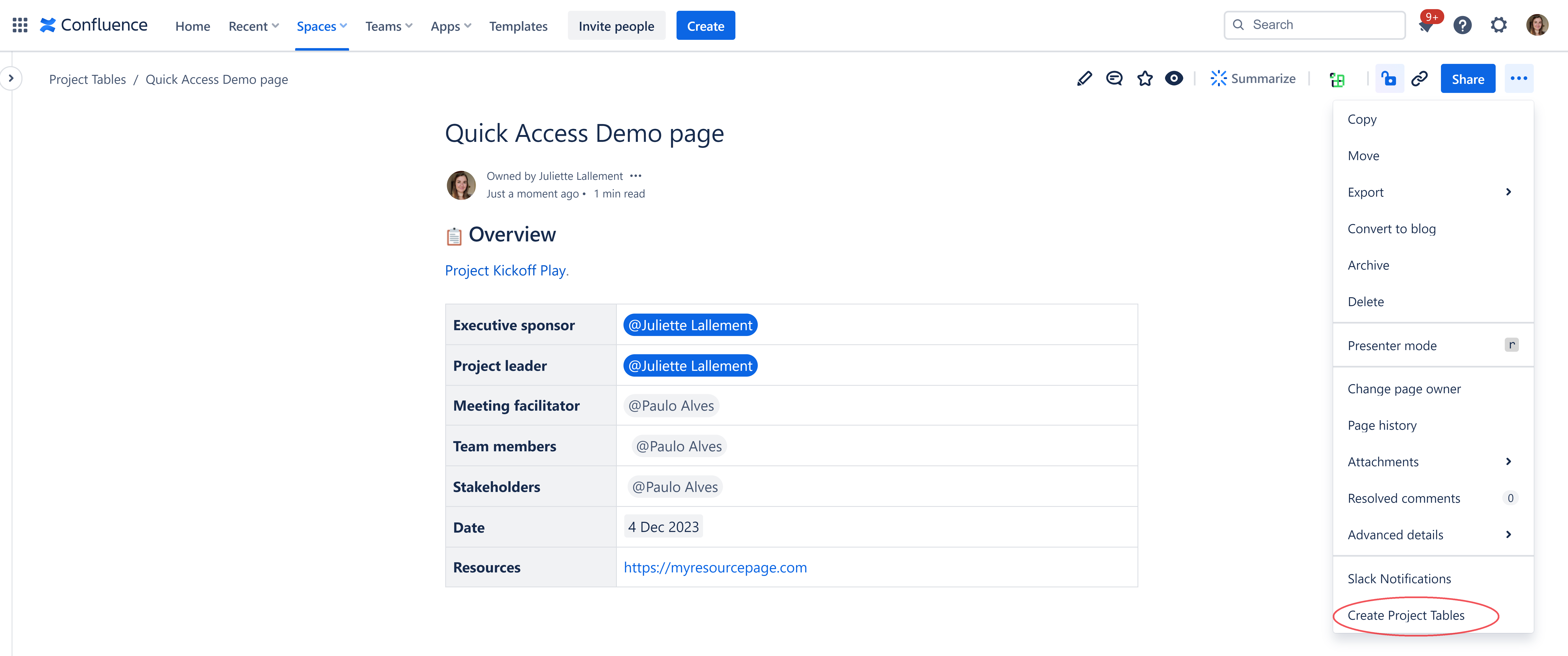Click the https://myresourcepage.com link
The image size is (1568, 656).
[716, 566]
